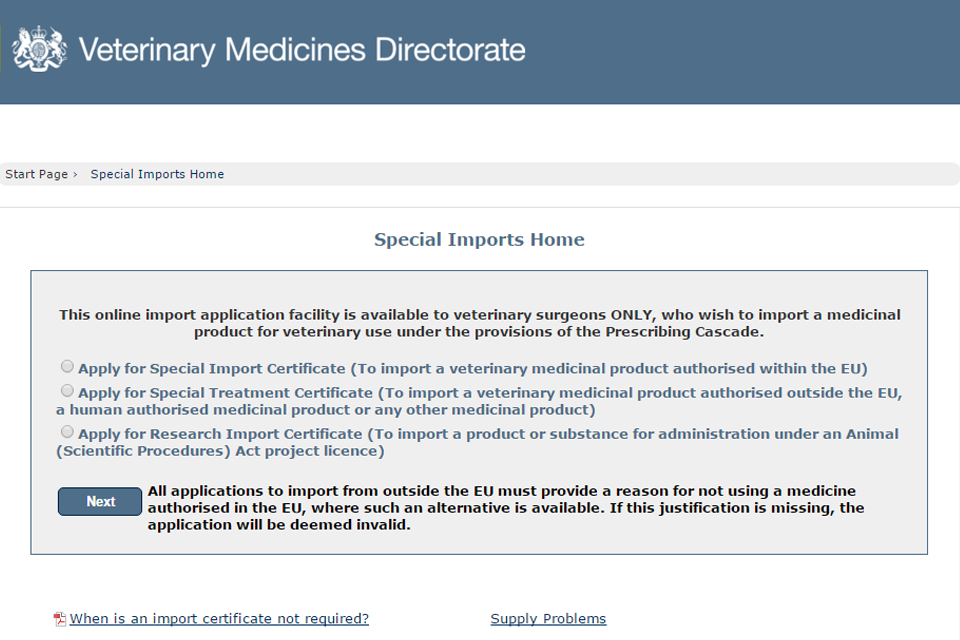The height and width of the screenshot is (640, 960).
Task: Select the Special Import Certificate radio button
Action: (x=67, y=367)
